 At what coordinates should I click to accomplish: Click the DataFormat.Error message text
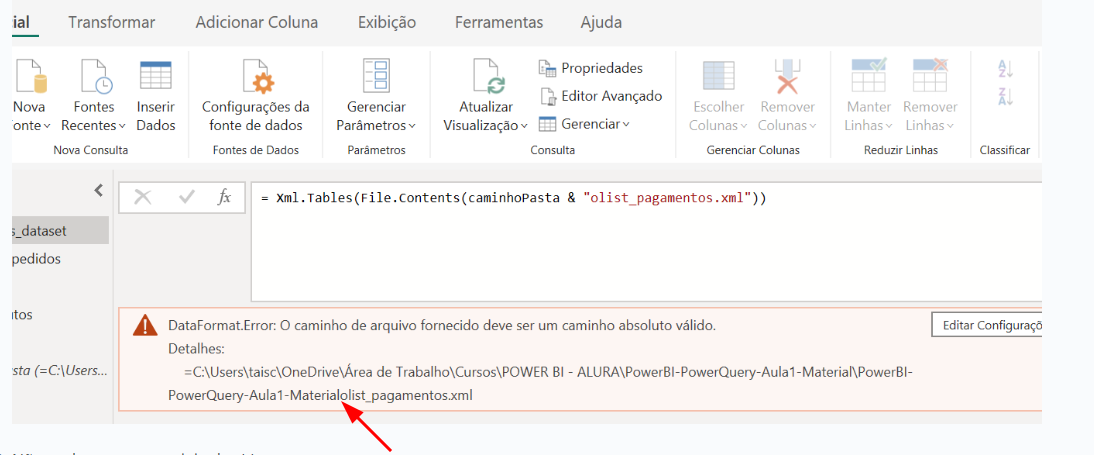443,326
